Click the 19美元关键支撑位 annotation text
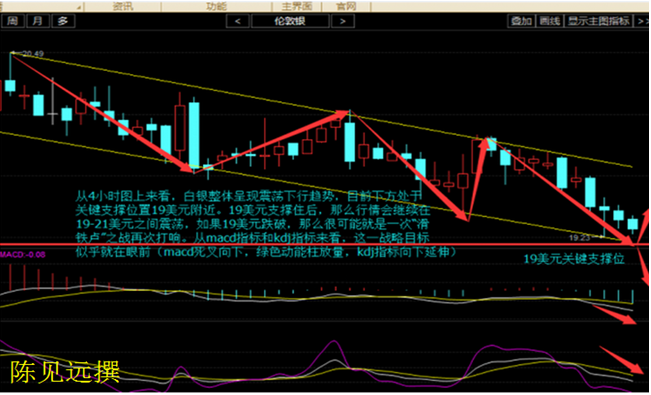The image size is (651, 395). 574,259
